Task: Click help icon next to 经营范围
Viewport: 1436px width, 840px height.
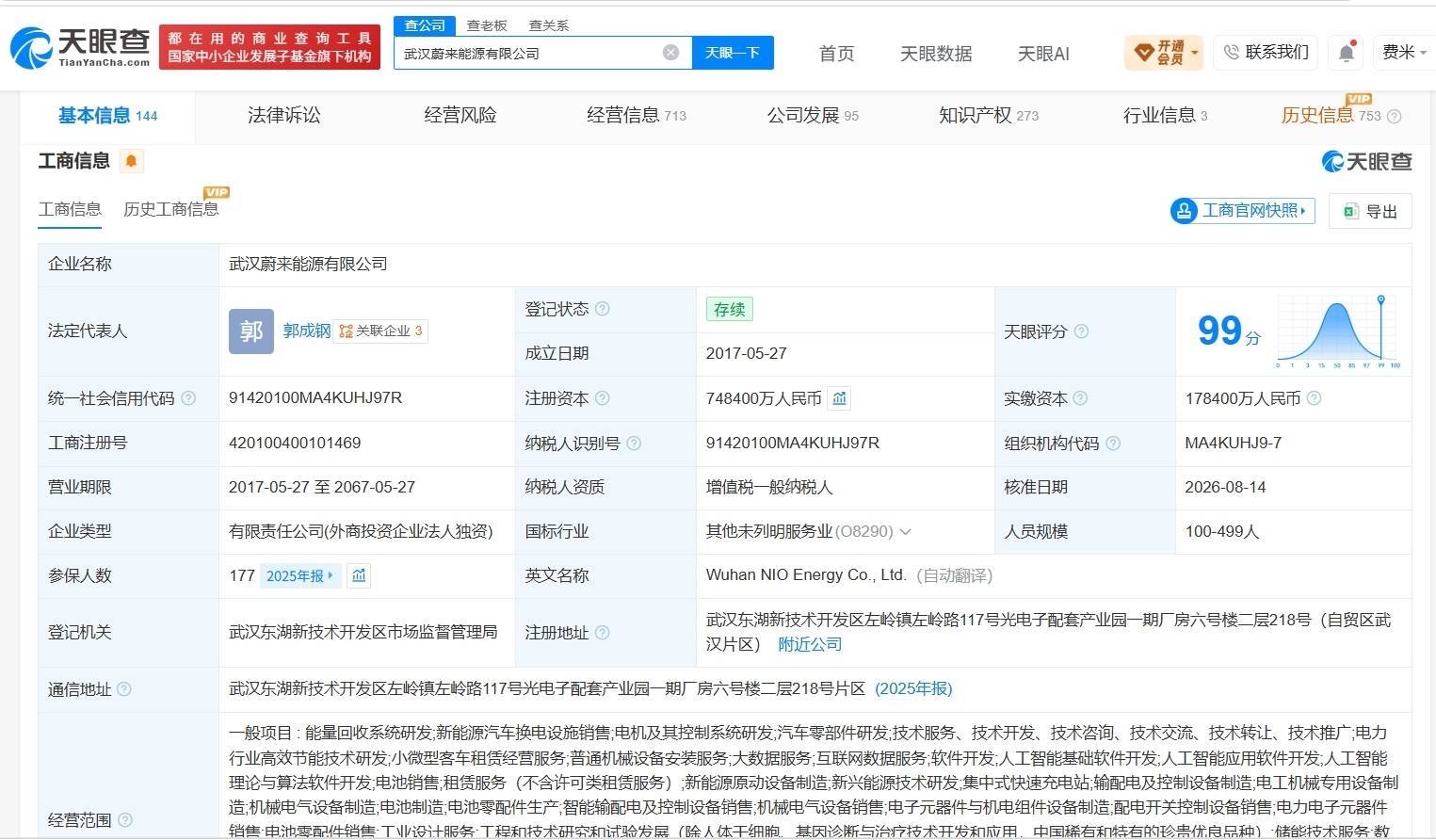Action: (x=125, y=820)
